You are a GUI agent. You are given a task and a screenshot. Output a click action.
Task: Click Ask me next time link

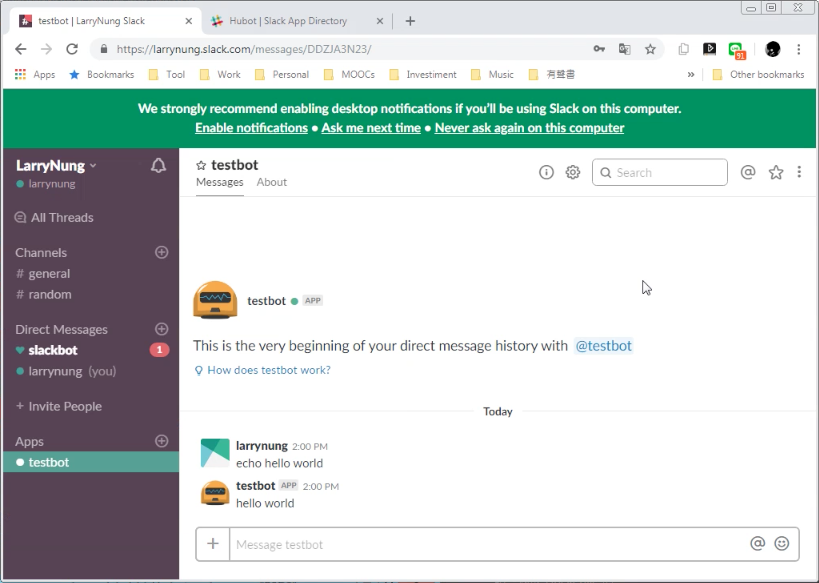[371, 128]
